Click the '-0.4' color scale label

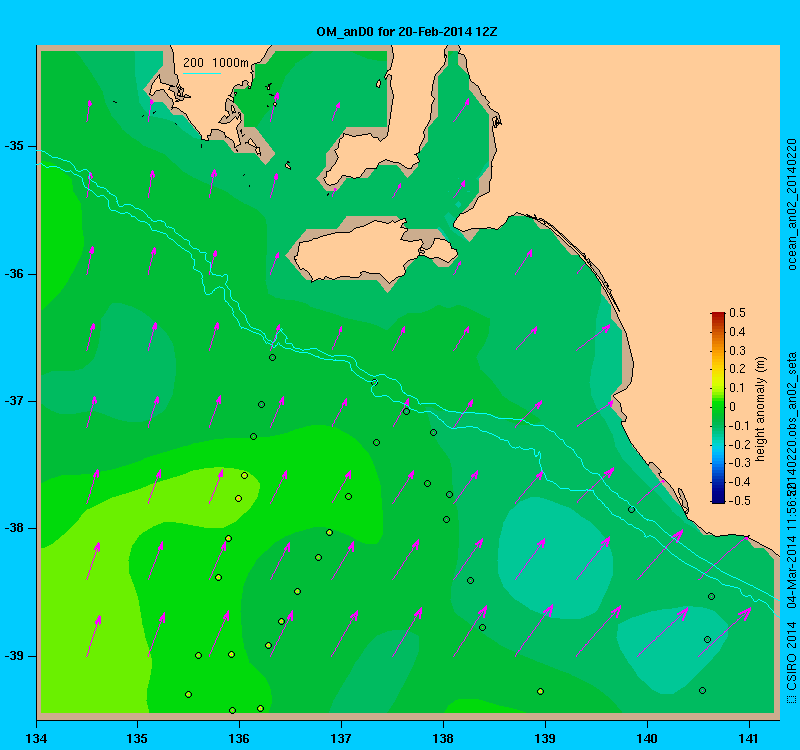coord(739,482)
